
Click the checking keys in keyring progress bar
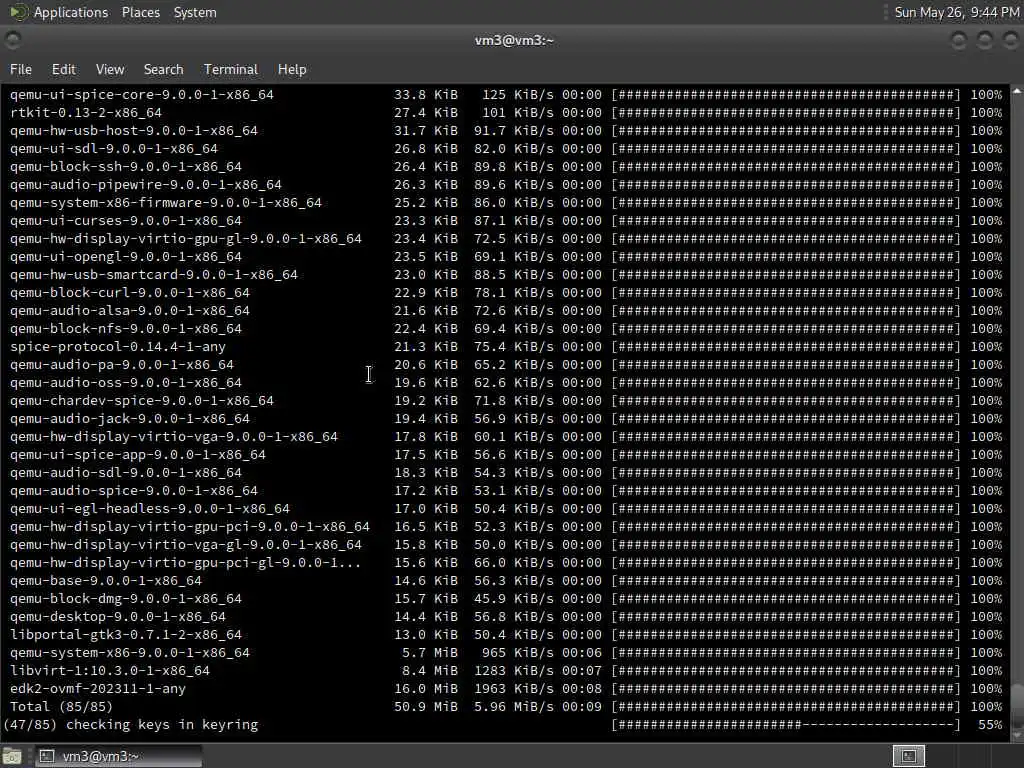pyautogui.click(x=786, y=725)
